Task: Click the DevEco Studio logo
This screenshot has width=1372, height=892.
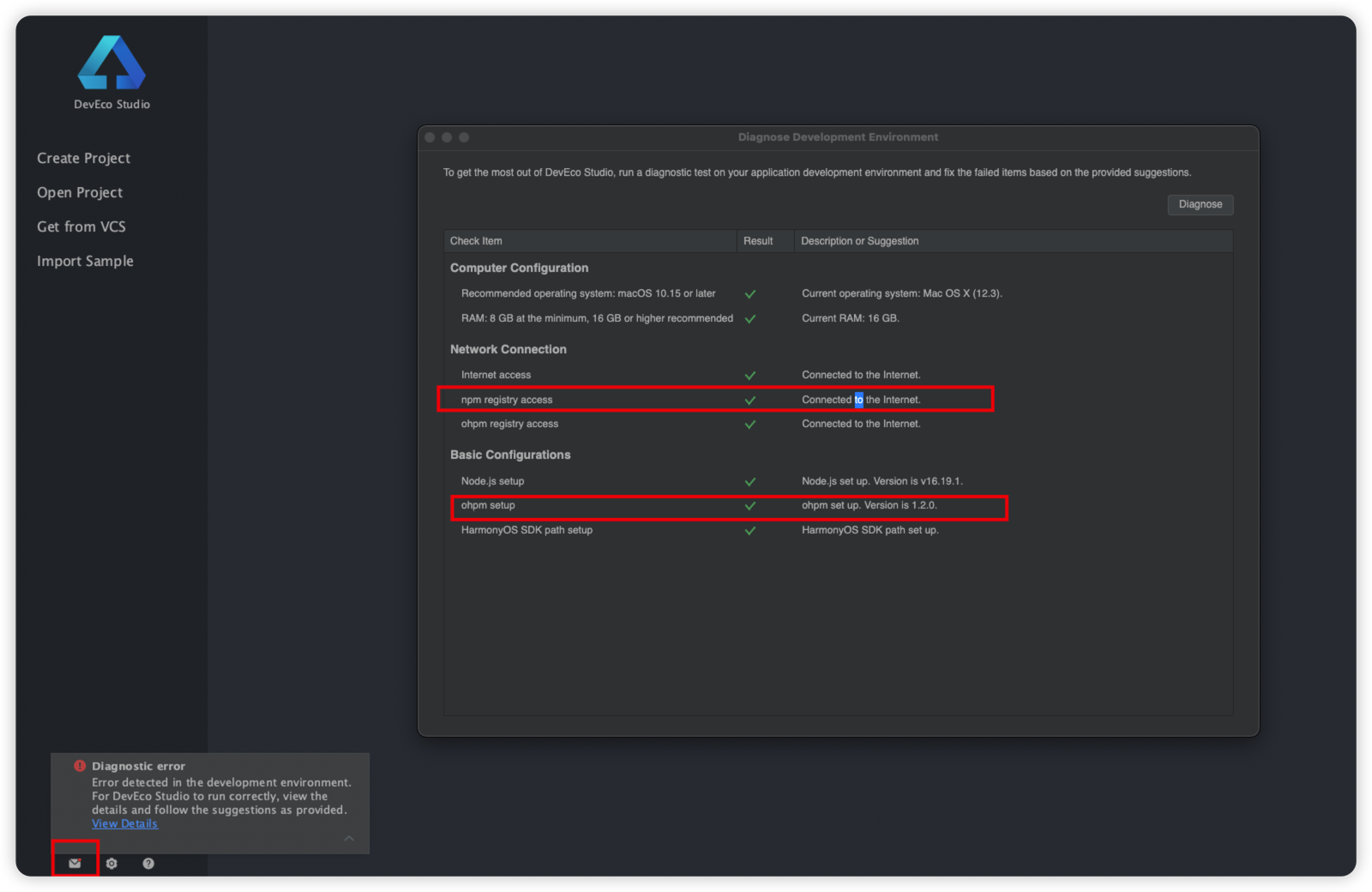Action: [111, 63]
